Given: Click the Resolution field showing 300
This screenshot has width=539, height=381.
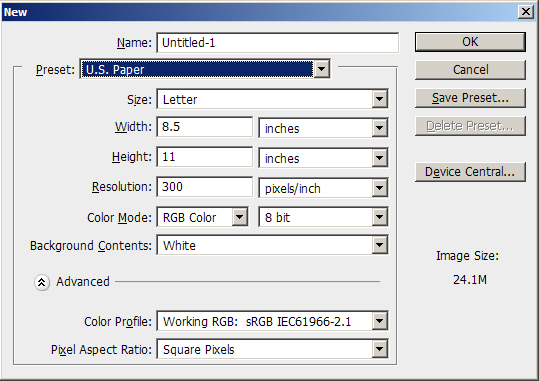Looking at the screenshot, I should coord(205,187).
